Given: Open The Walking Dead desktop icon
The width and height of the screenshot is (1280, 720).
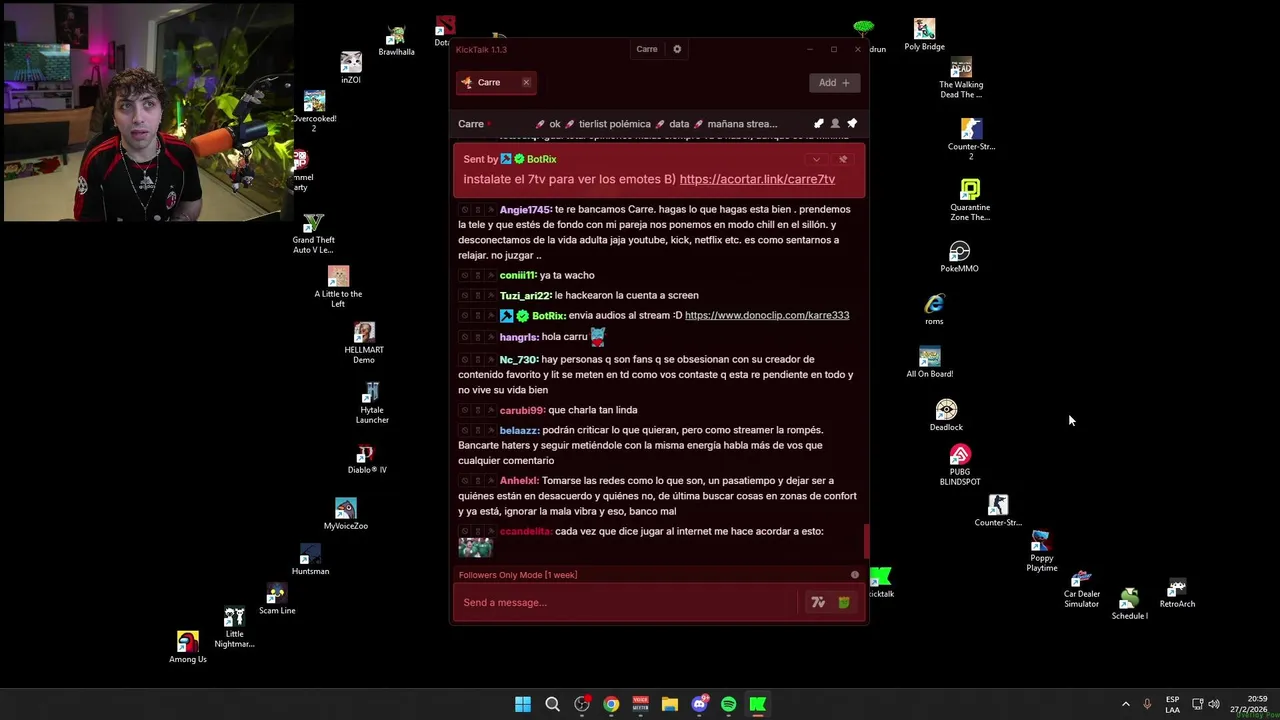Looking at the screenshot, I should (x=961, y=78).
